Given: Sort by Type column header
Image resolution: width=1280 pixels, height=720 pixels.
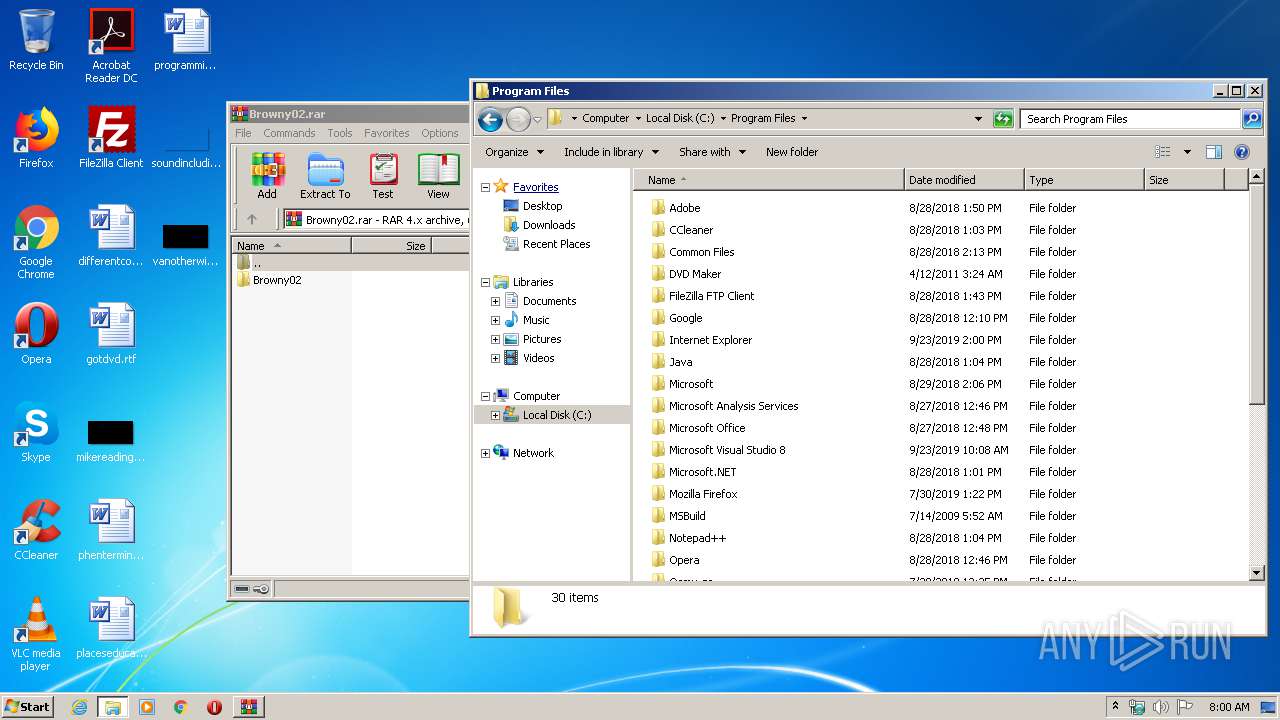Looking at the screenshot, I should coord(1084,180).
